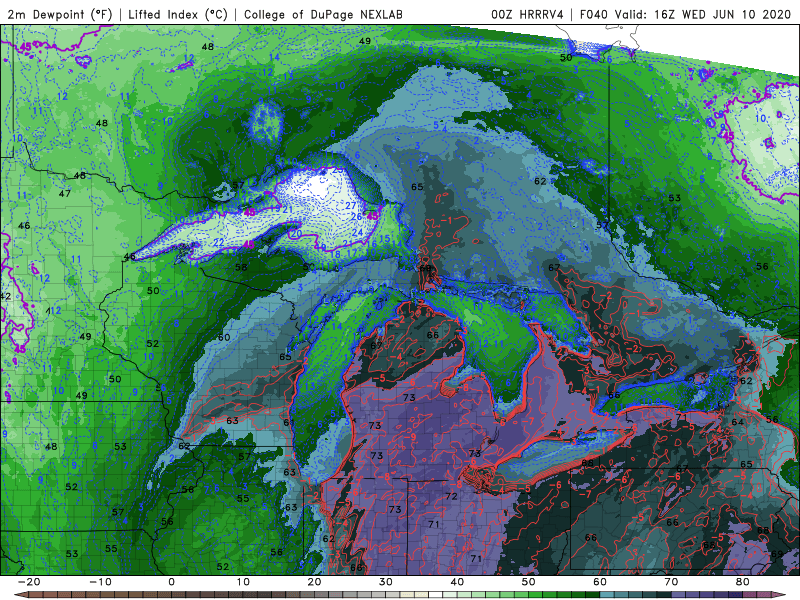
Task: Click the '00Z HRRRV4' model run label
Action: pos(527,14)
